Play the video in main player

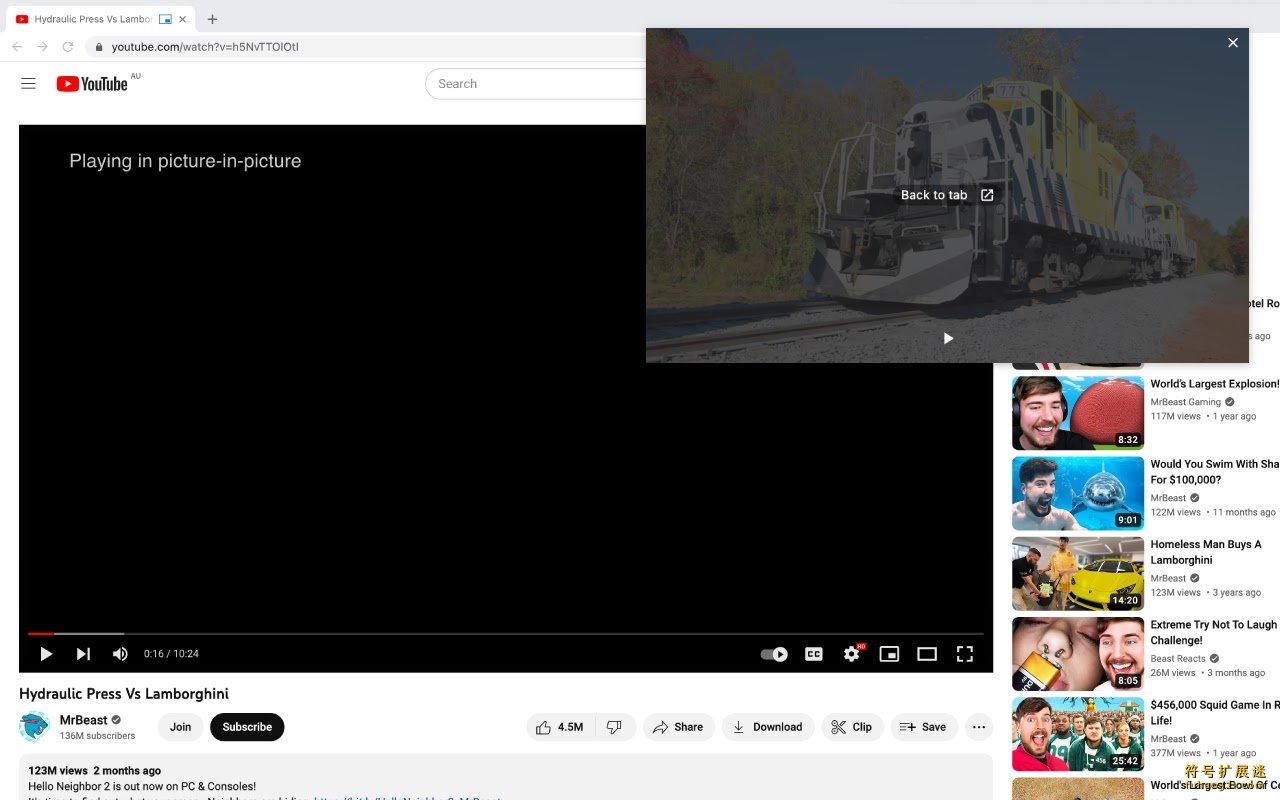[46, 654]
